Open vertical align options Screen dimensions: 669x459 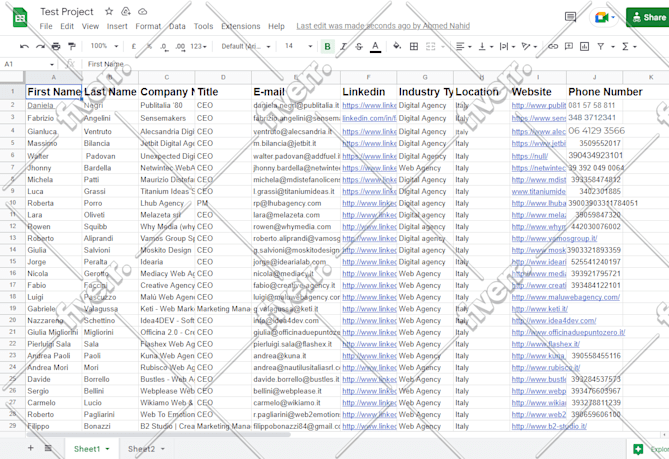486,46
